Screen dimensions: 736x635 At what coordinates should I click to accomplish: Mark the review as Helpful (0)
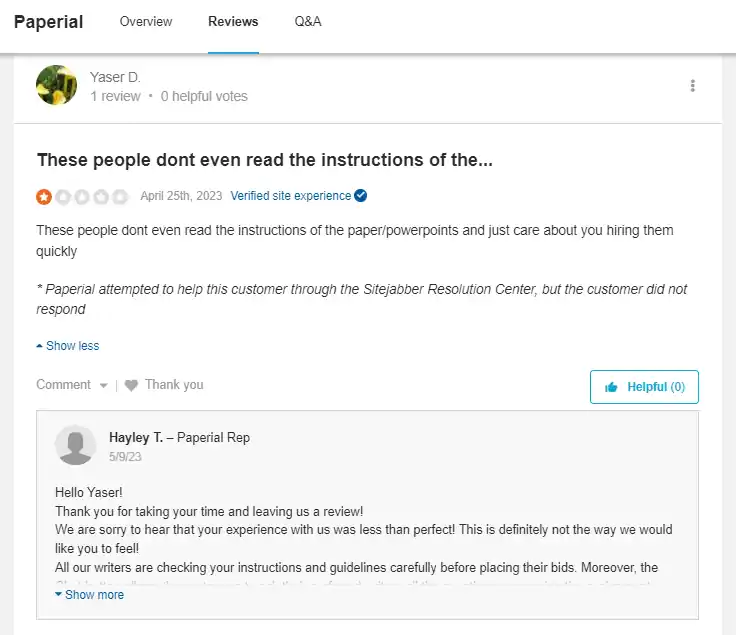click(644, 387)
